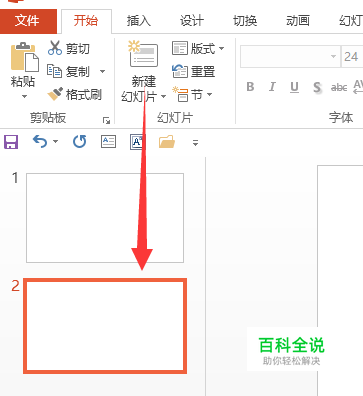
Task: Click the 重置 (Reset) slide button
Action: [x=194, y=71]
